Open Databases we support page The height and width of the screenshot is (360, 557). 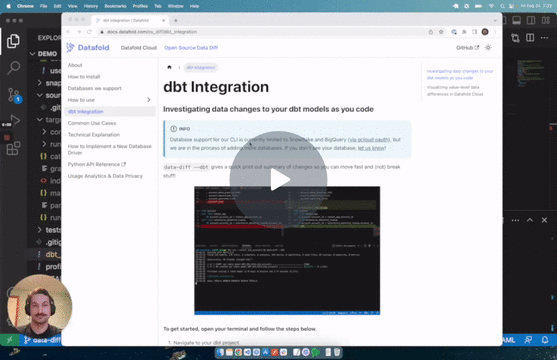pos(94,88)
